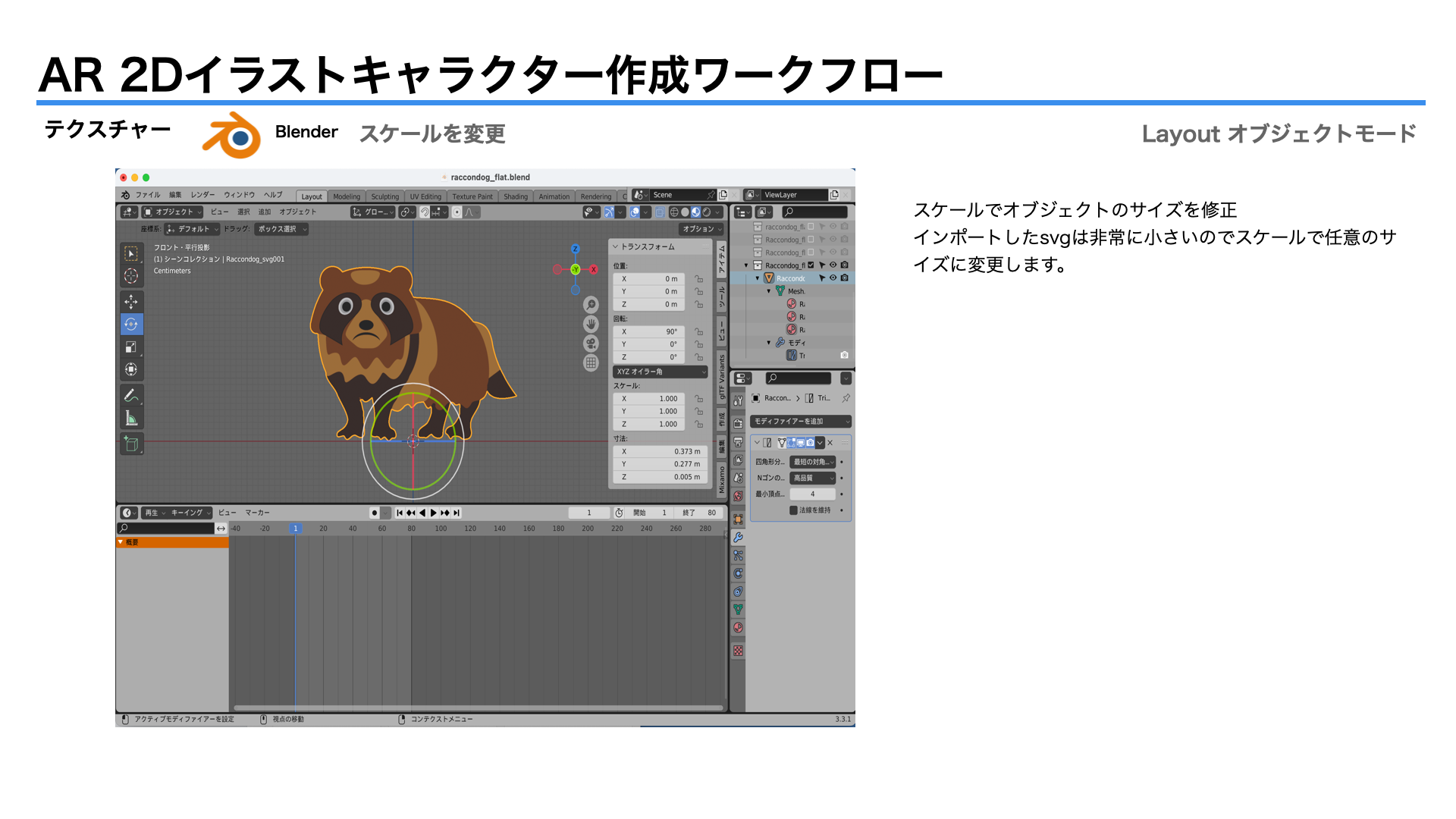This screenshot has width=1456, height=819.
Task: Switch to the Modeling workspace tab
Action: [347, 196]
